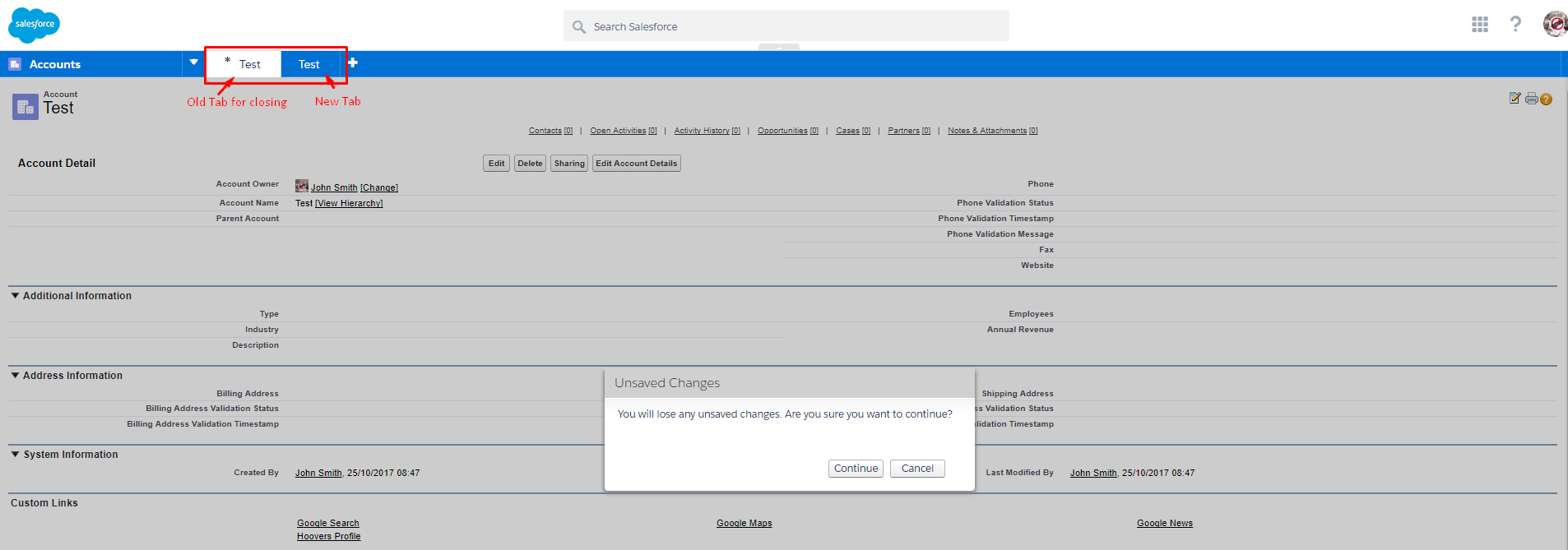This screenshot has height=550, width=1568.
Task: Open the Google Maps custom link
Action: pyautogui.click(x=745, y=523)
